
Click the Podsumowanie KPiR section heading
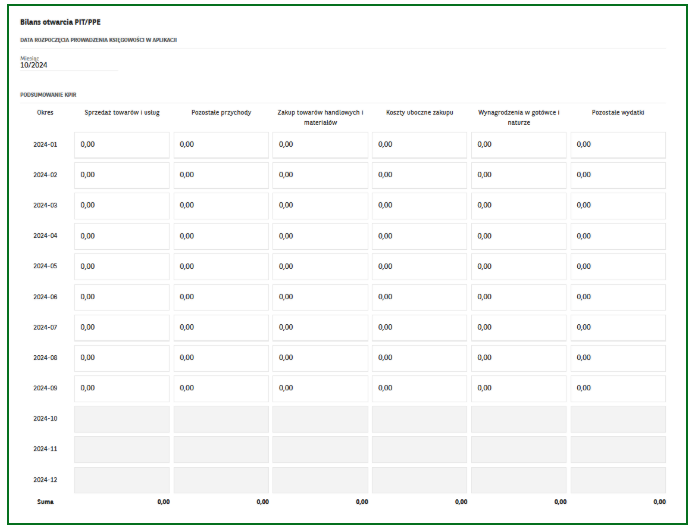coord(48,95)
